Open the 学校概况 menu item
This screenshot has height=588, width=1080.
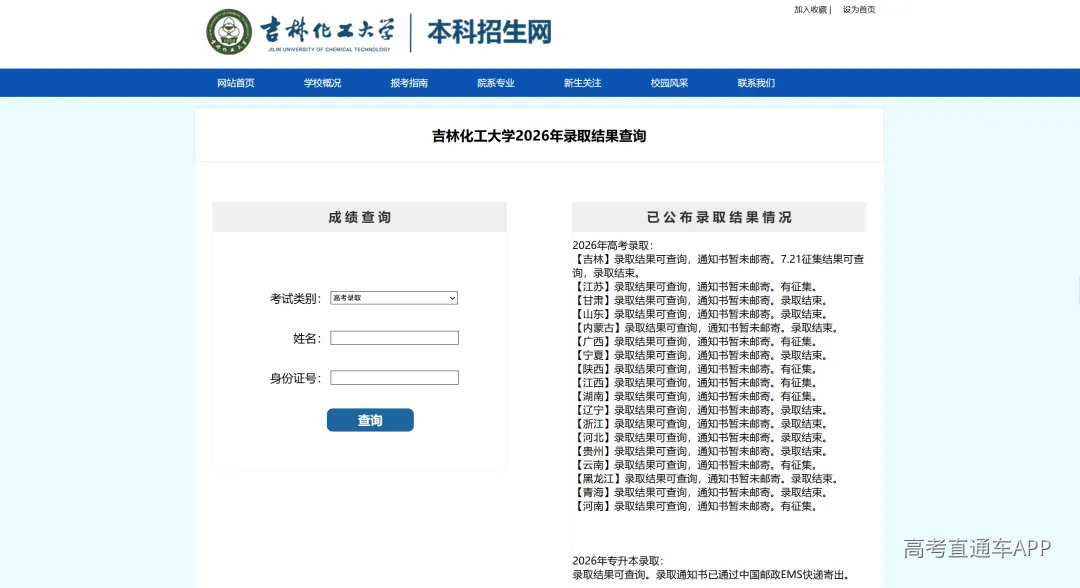pos(322,83)
